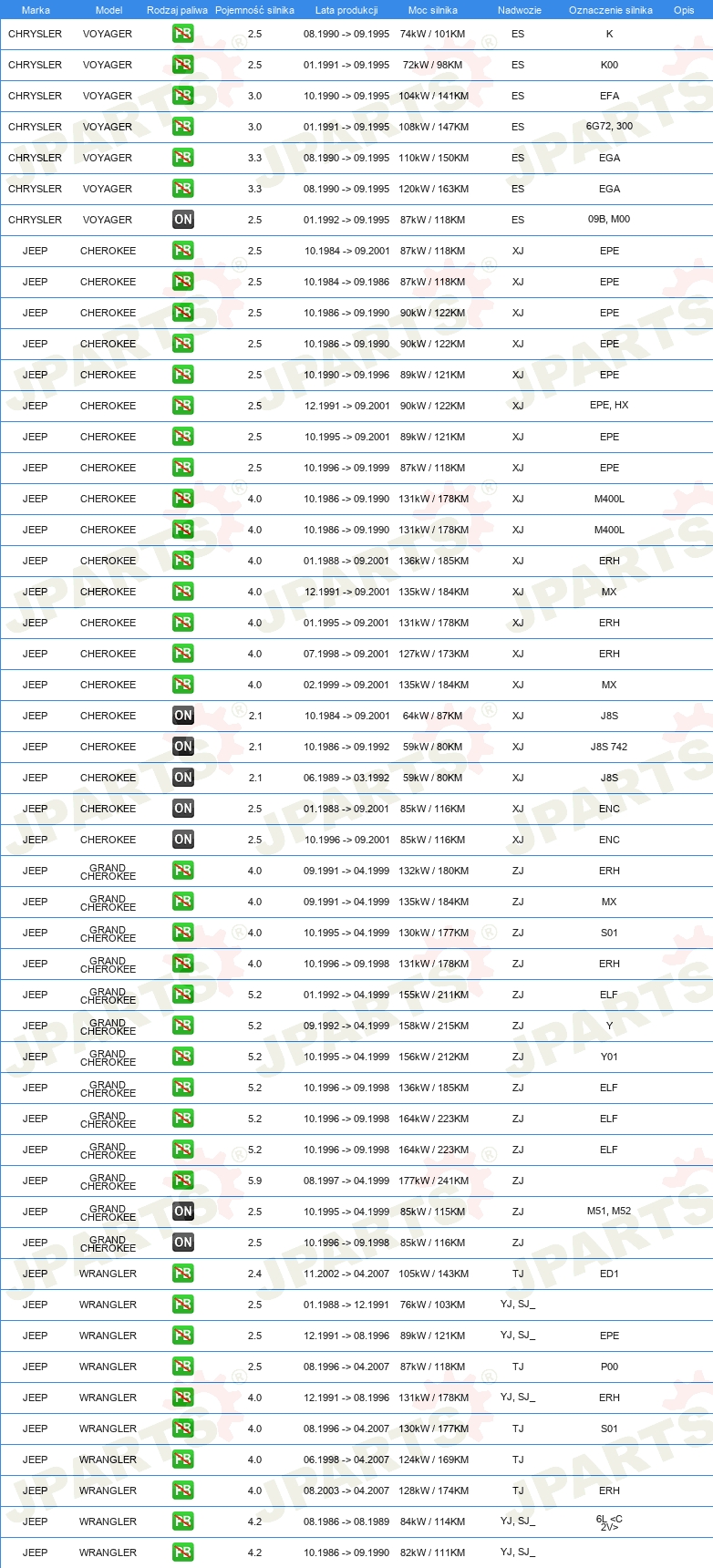Click petrol icon in Wrangler 128kW / 174KM row
The height and width of the screenshot is (1568, 713).
[x=183, y=1491]
